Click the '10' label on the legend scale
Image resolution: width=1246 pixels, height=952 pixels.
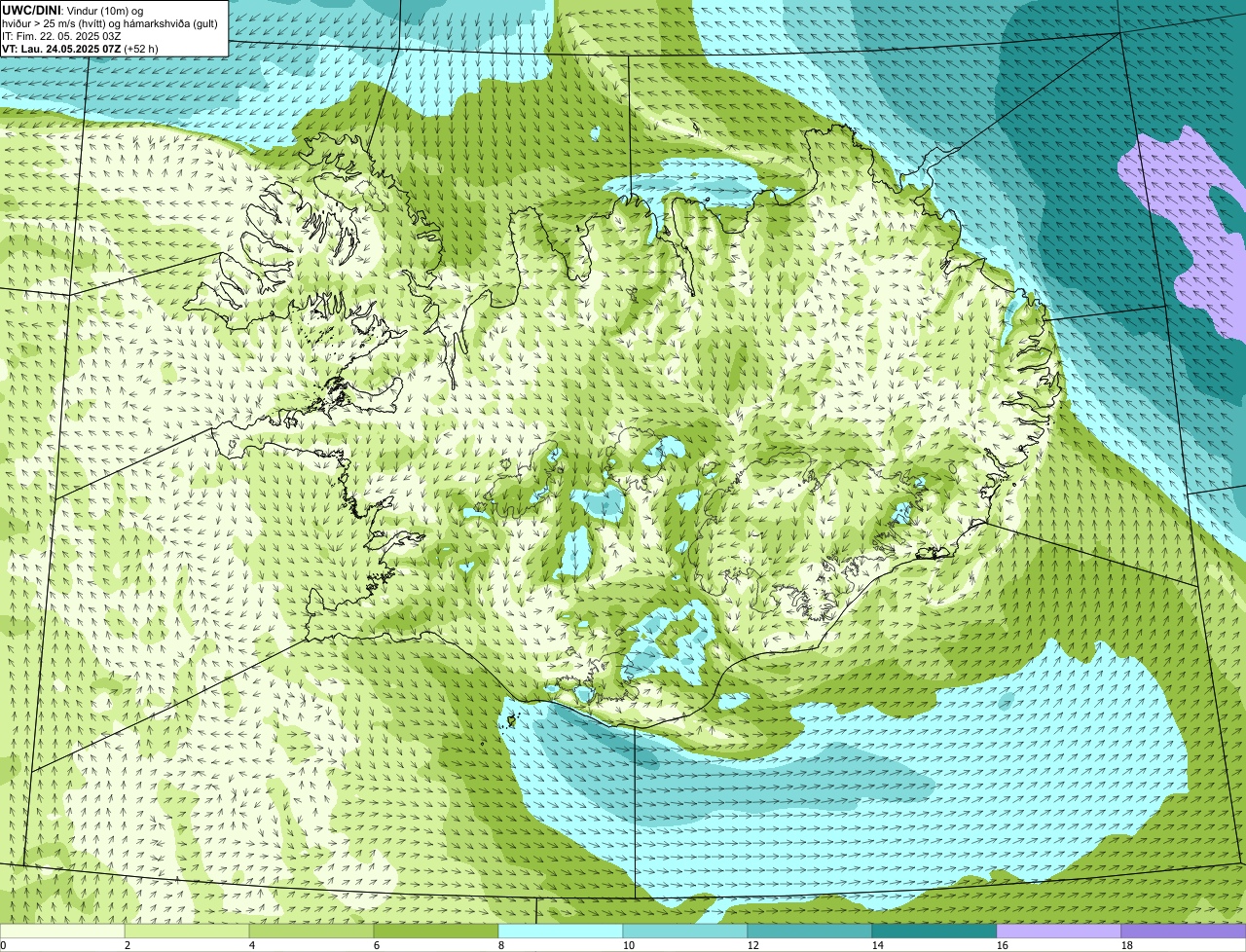(x=629, y=945)
